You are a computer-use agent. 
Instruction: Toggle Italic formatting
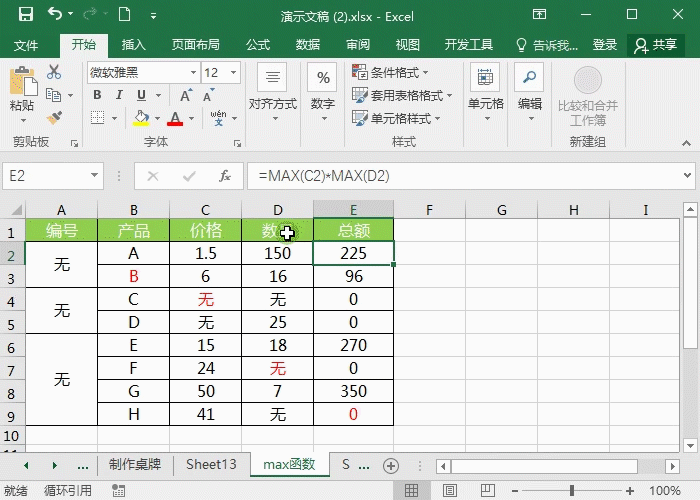[119, 95]
